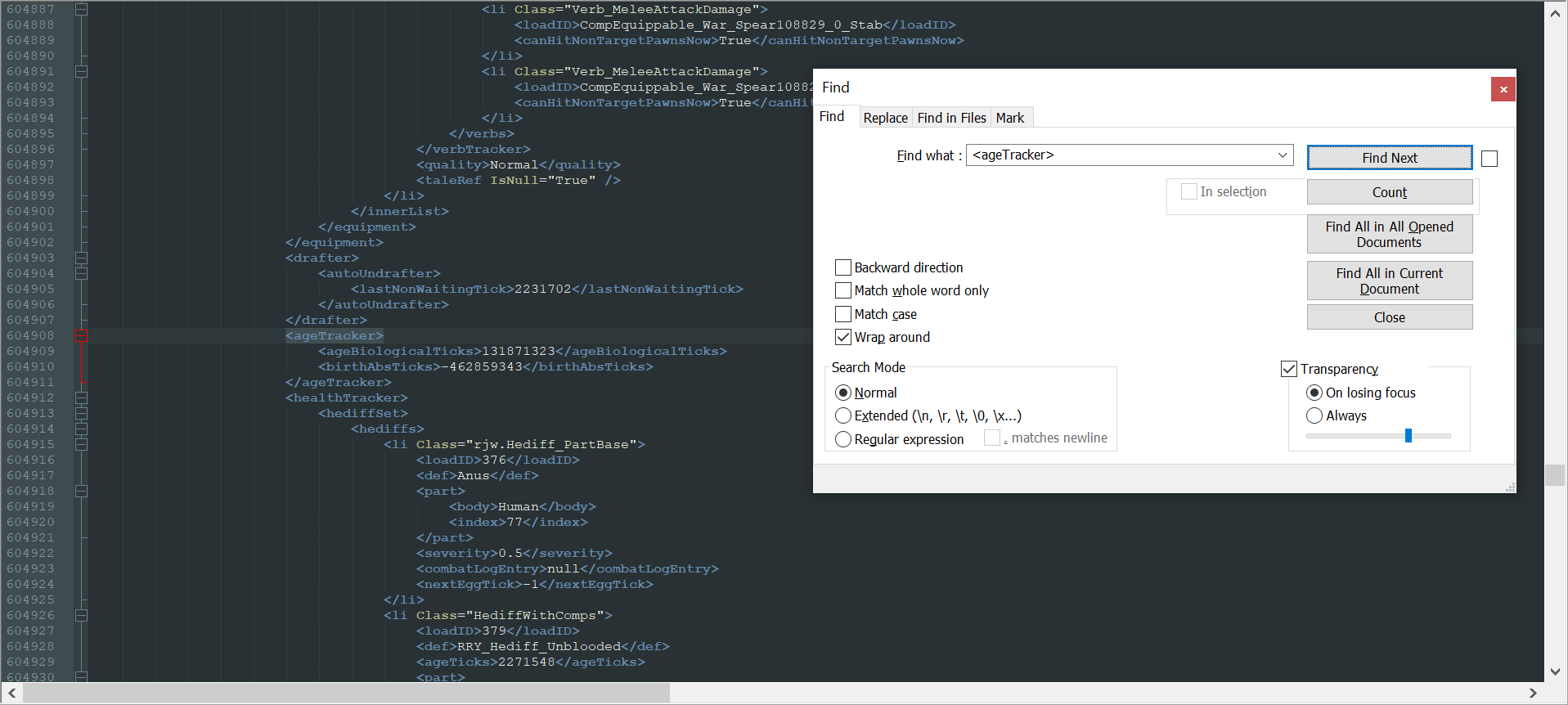The height and width of the screenshot is (705, 1568).
Task: Click line number 604916 in the margin
Action: 30,460
